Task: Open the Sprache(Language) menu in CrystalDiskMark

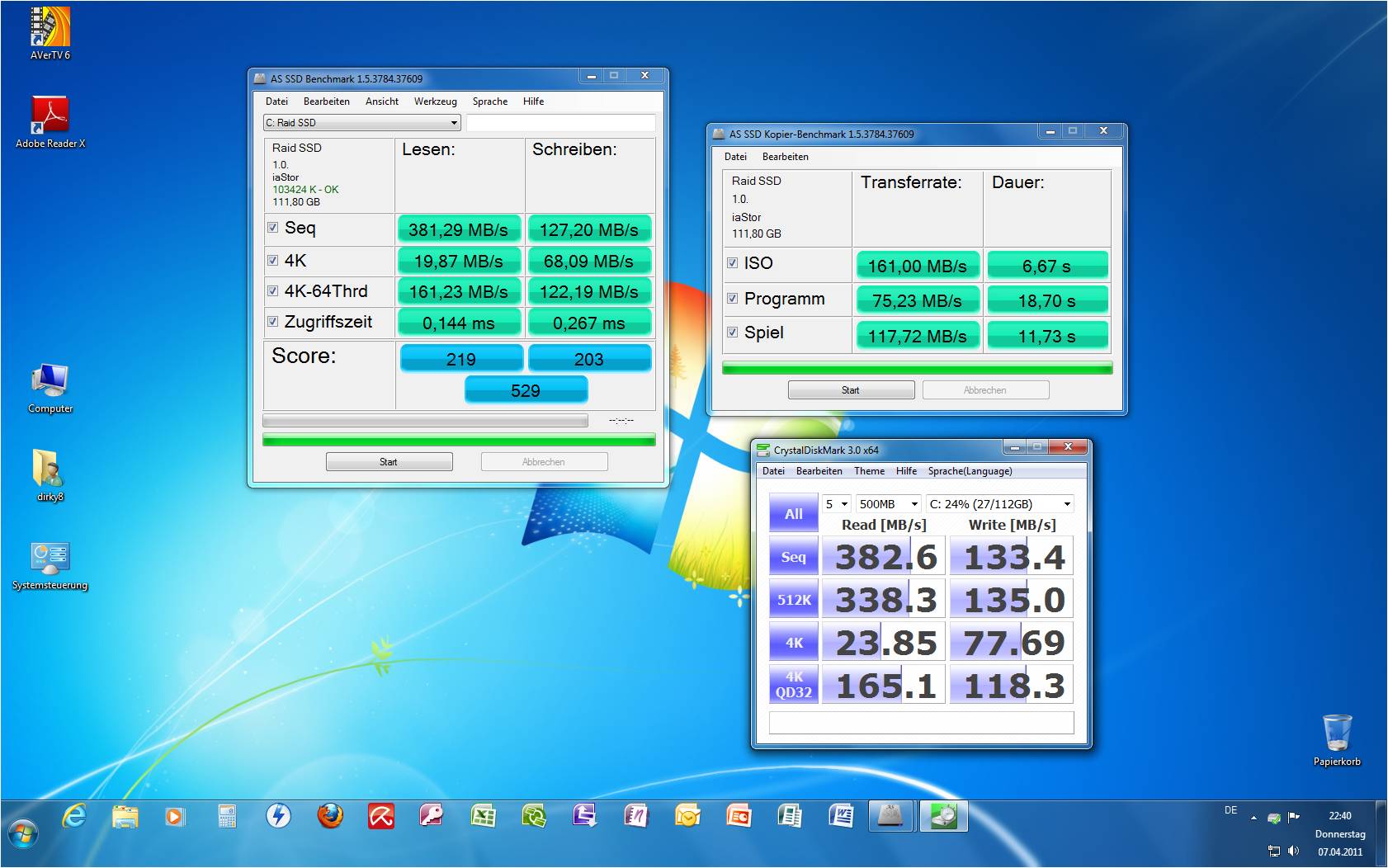Action: (970, 471)
